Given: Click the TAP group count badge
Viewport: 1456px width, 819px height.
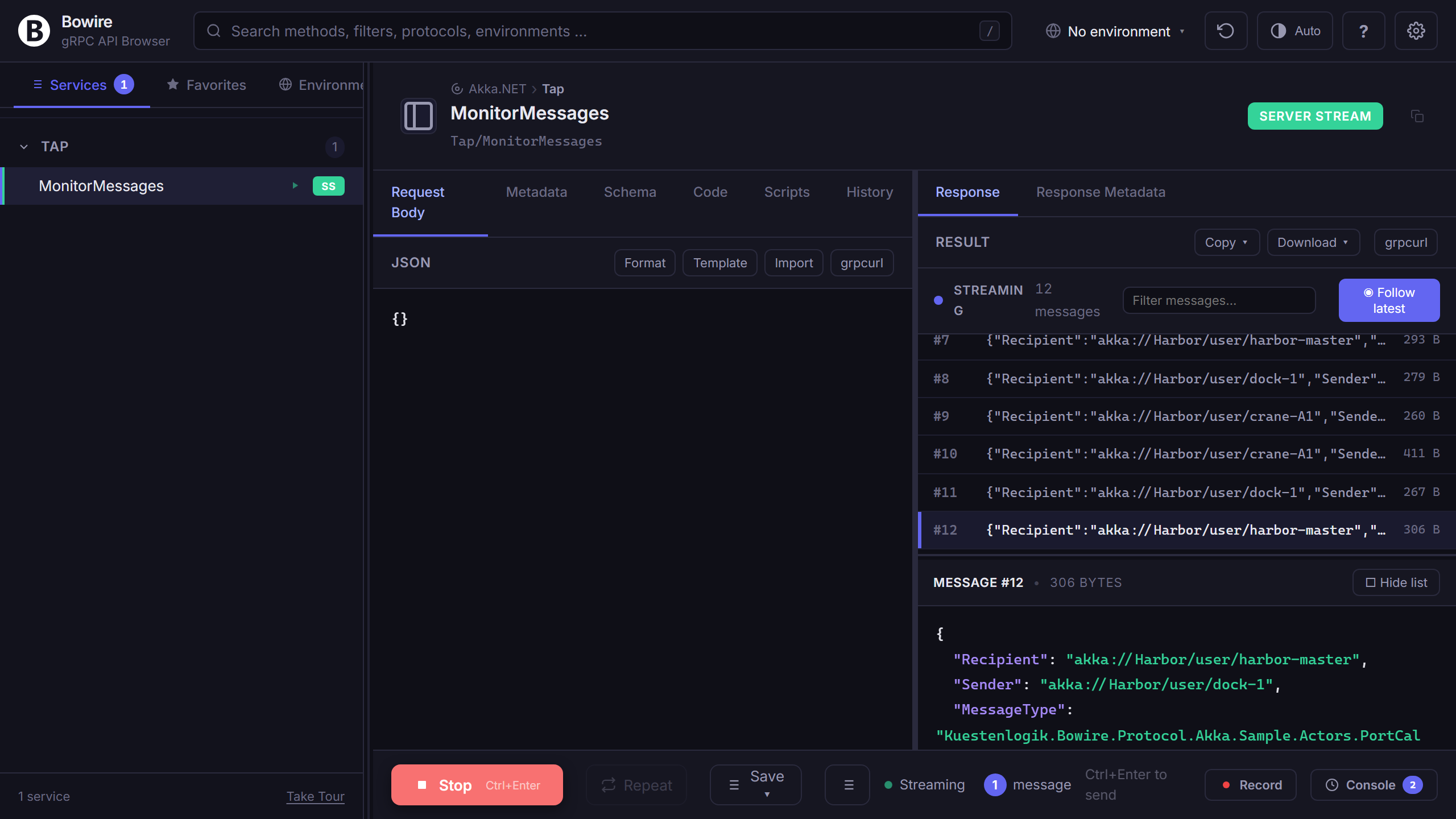Looking at the screenshot, I should tap(334, 147).
